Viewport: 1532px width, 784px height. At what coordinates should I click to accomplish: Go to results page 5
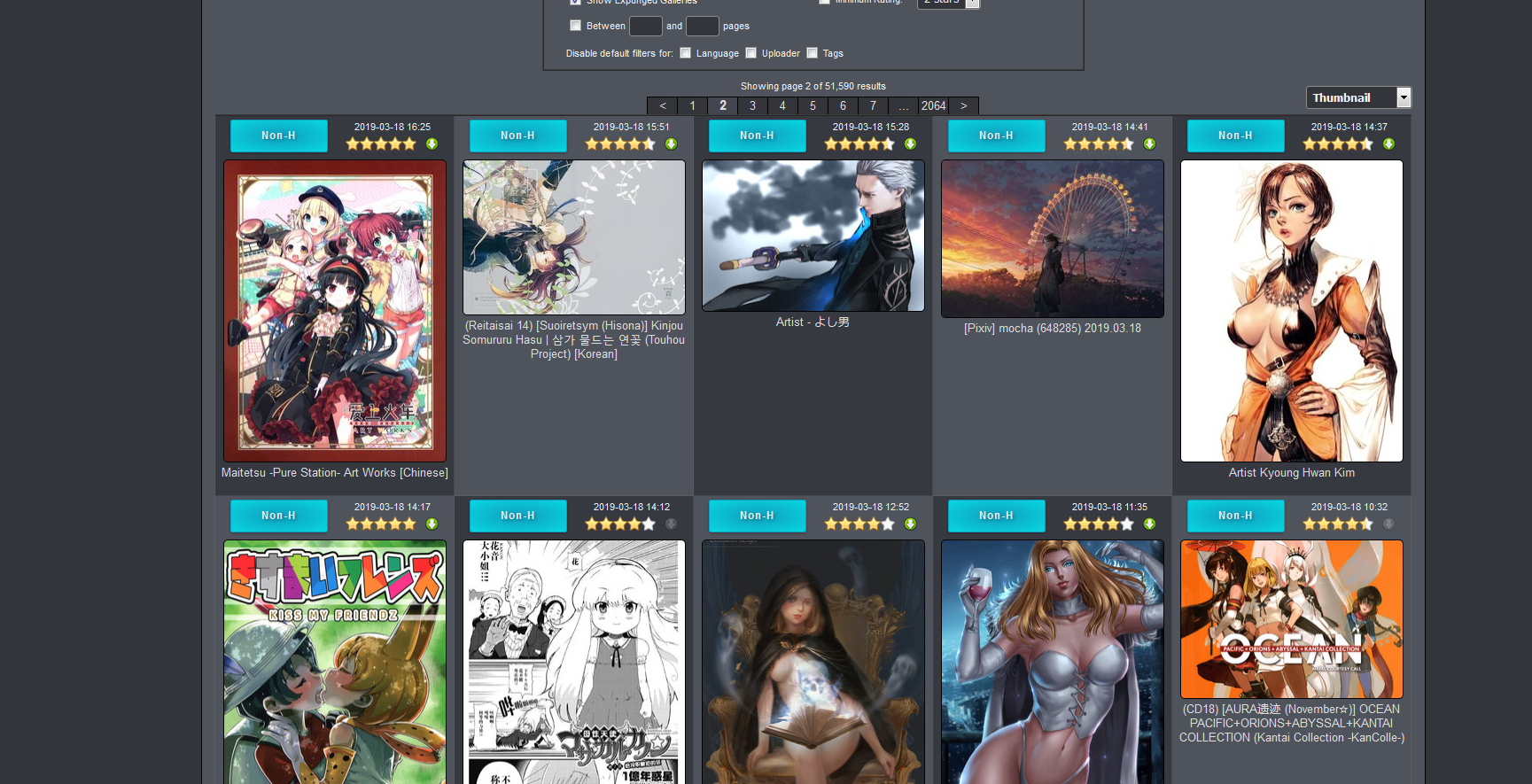click(x=813, y=105)
